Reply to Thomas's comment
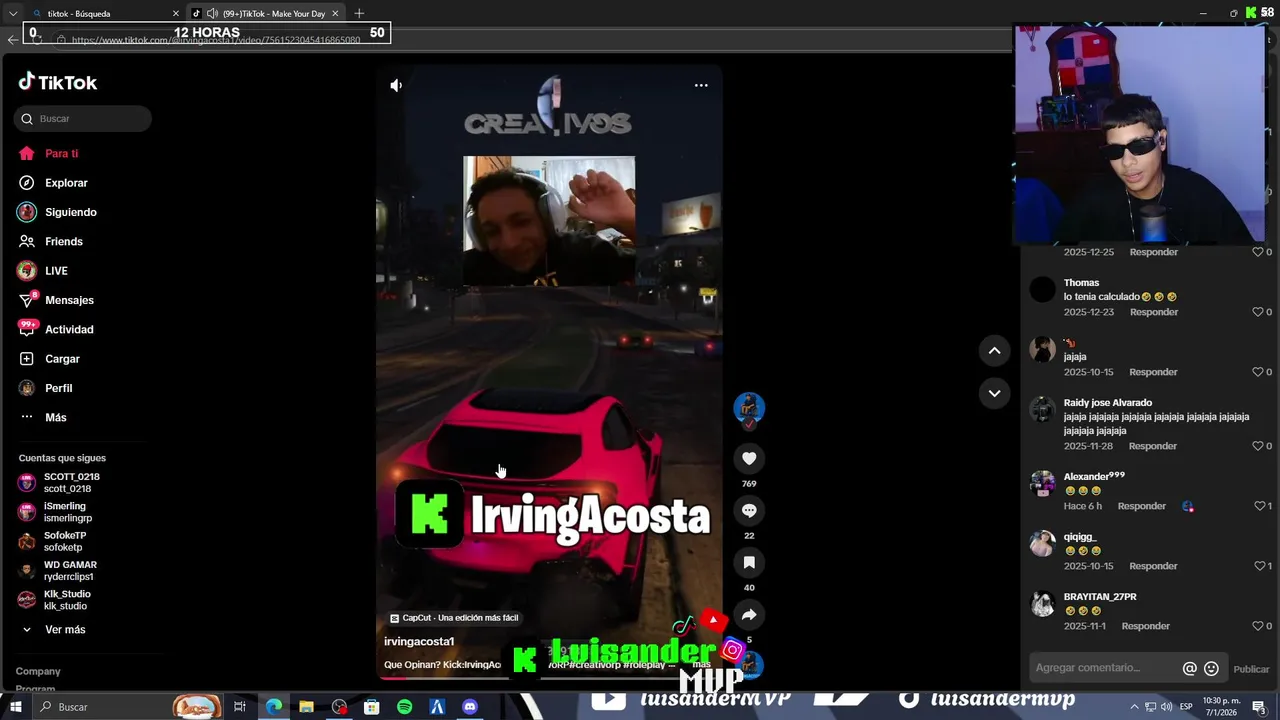Viewport: 1280px width, 720px height. (1154, 312)
